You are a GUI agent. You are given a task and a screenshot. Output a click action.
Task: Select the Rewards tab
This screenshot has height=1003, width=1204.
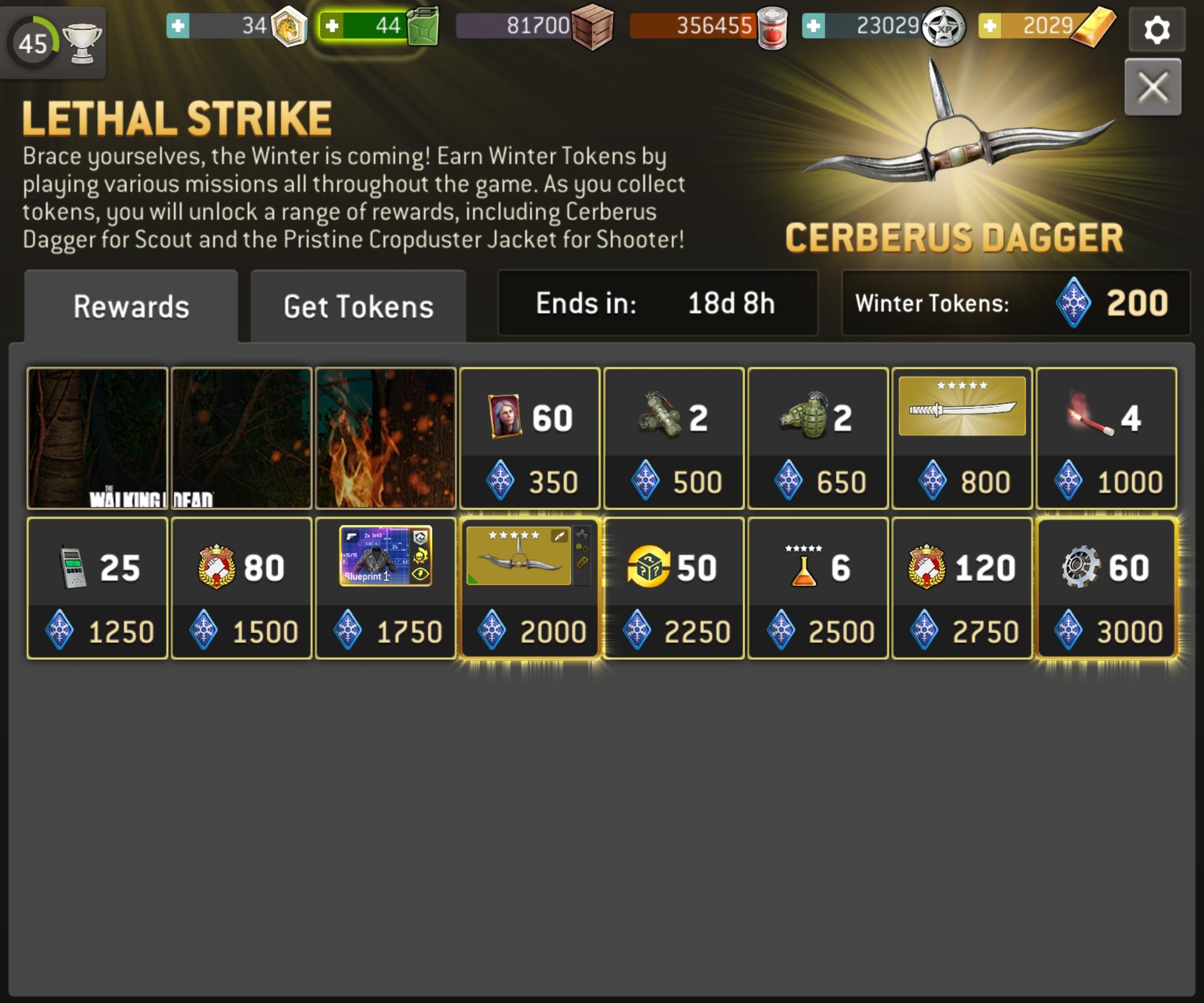pos(131,306)
